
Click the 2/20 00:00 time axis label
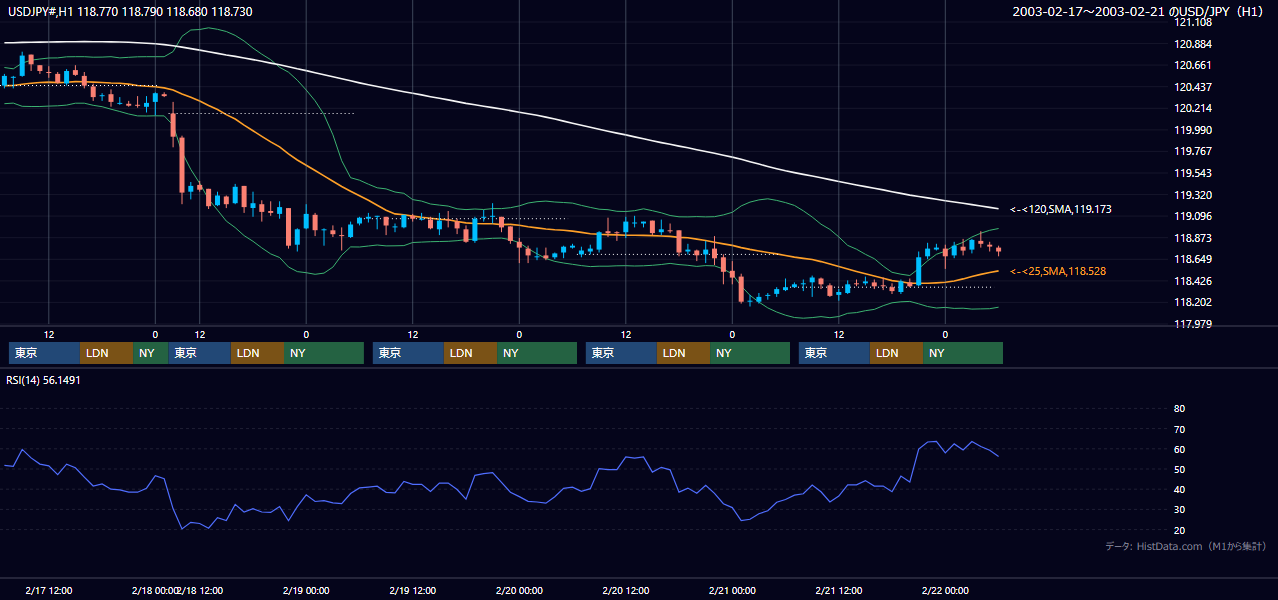(x=519, y=591)
